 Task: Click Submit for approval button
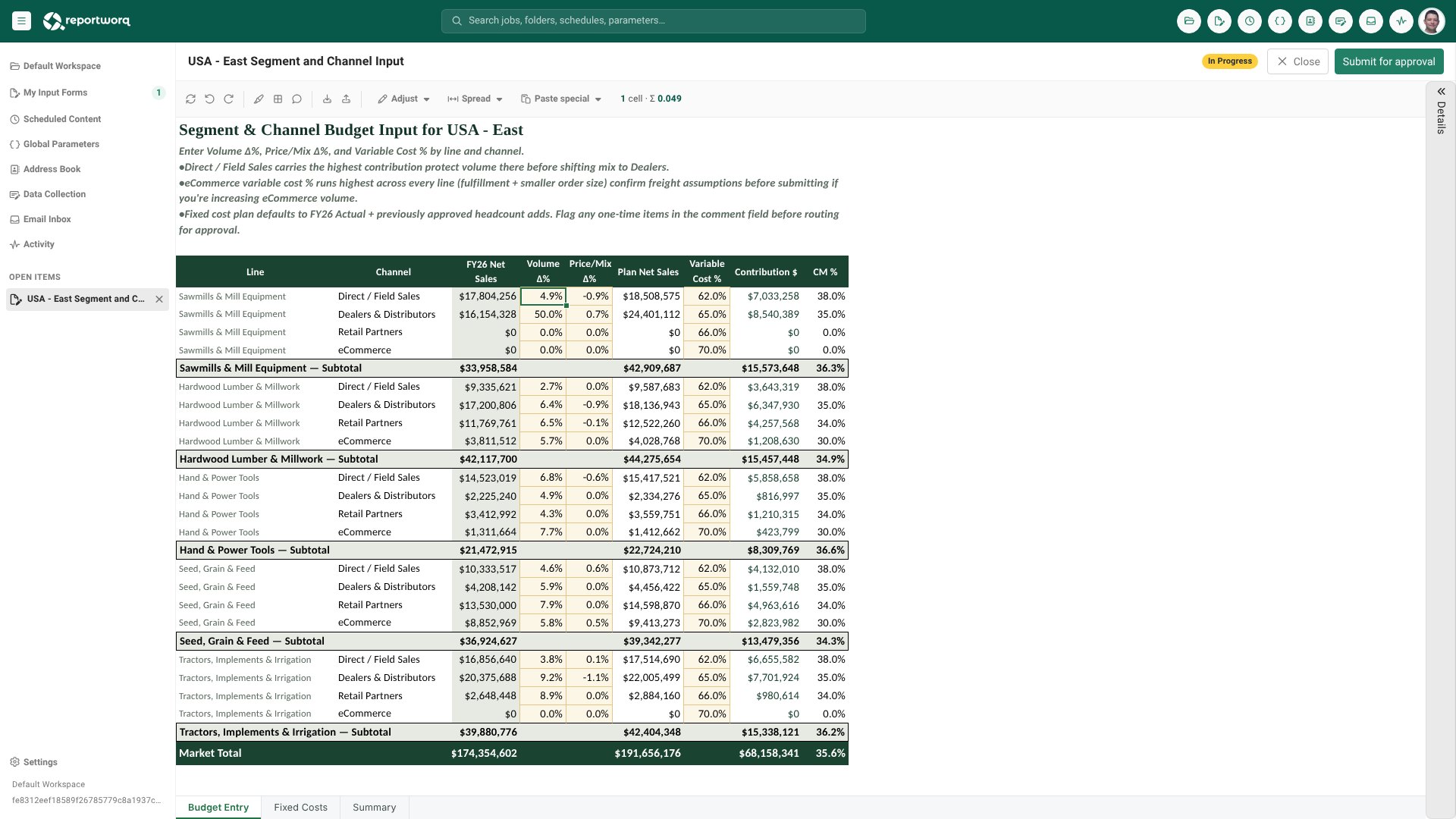(x=1389, y=61)
